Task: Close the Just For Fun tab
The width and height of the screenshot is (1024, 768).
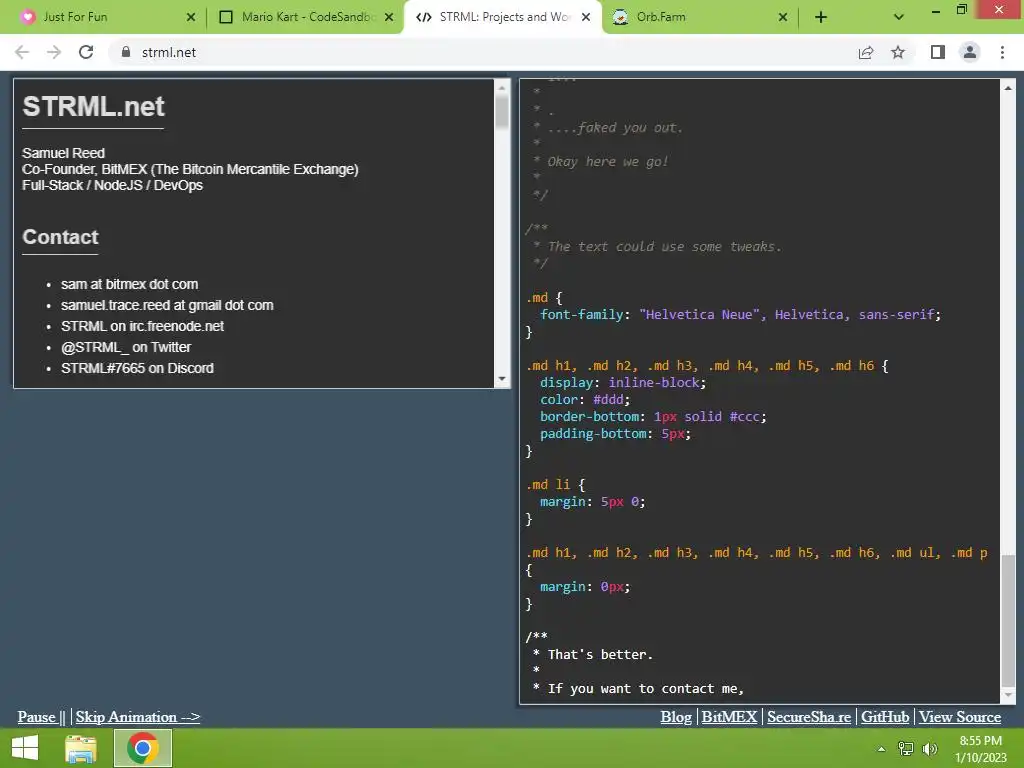Action: [191, 18]
